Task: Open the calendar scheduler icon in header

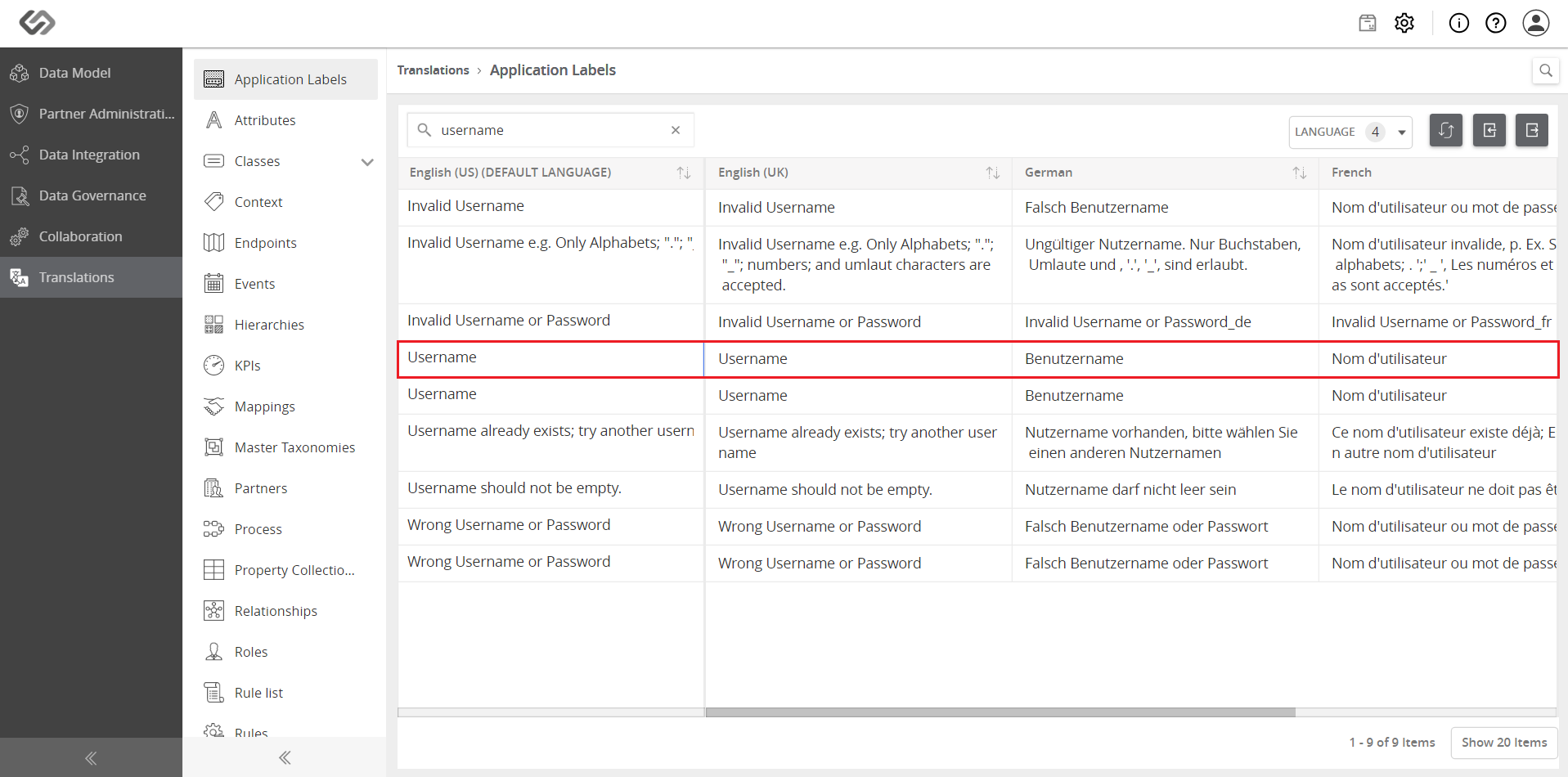Action: point(1368,23)
